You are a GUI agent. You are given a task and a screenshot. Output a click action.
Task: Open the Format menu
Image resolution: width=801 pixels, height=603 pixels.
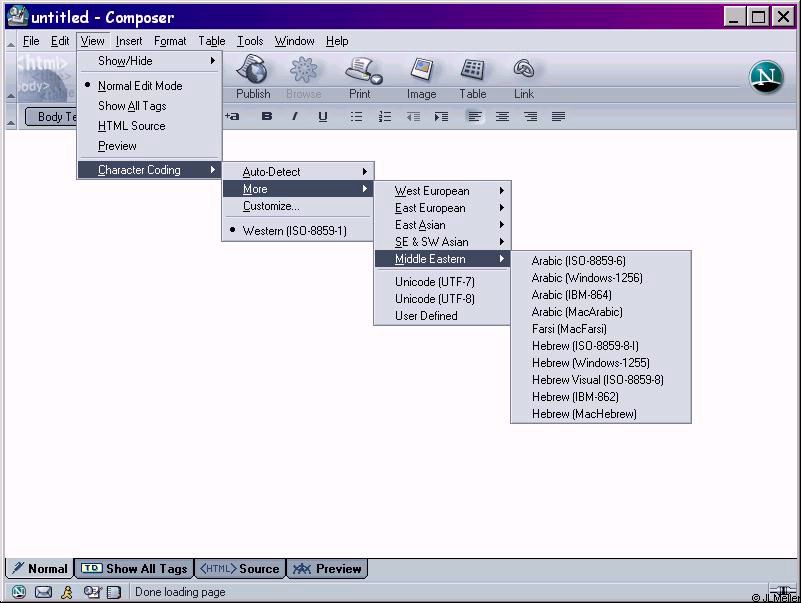tap(170, 41)
